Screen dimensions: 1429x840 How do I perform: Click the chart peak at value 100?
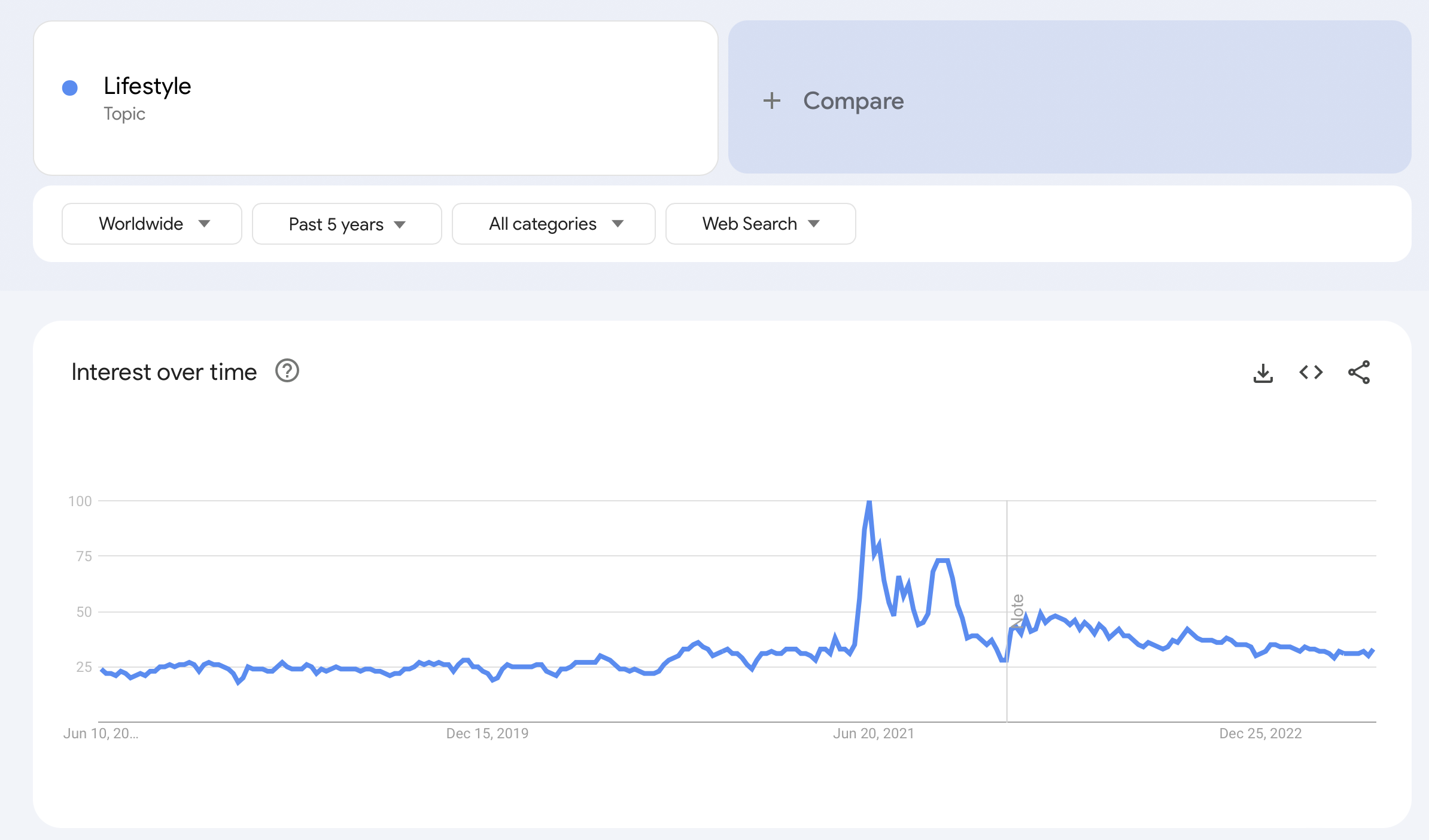(869, 502)
